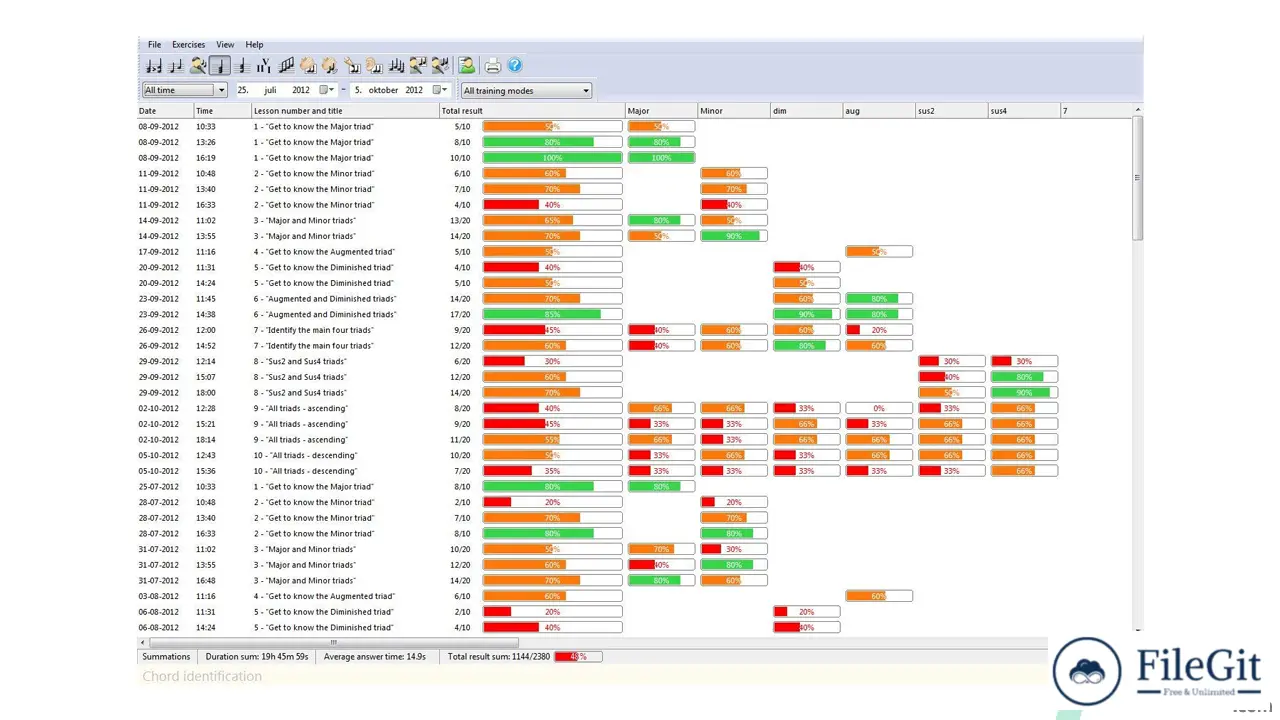The height and width of the screenshot is (720, 1280).
Task: Print the results with printer icon
Action: [x=493, y=66]
